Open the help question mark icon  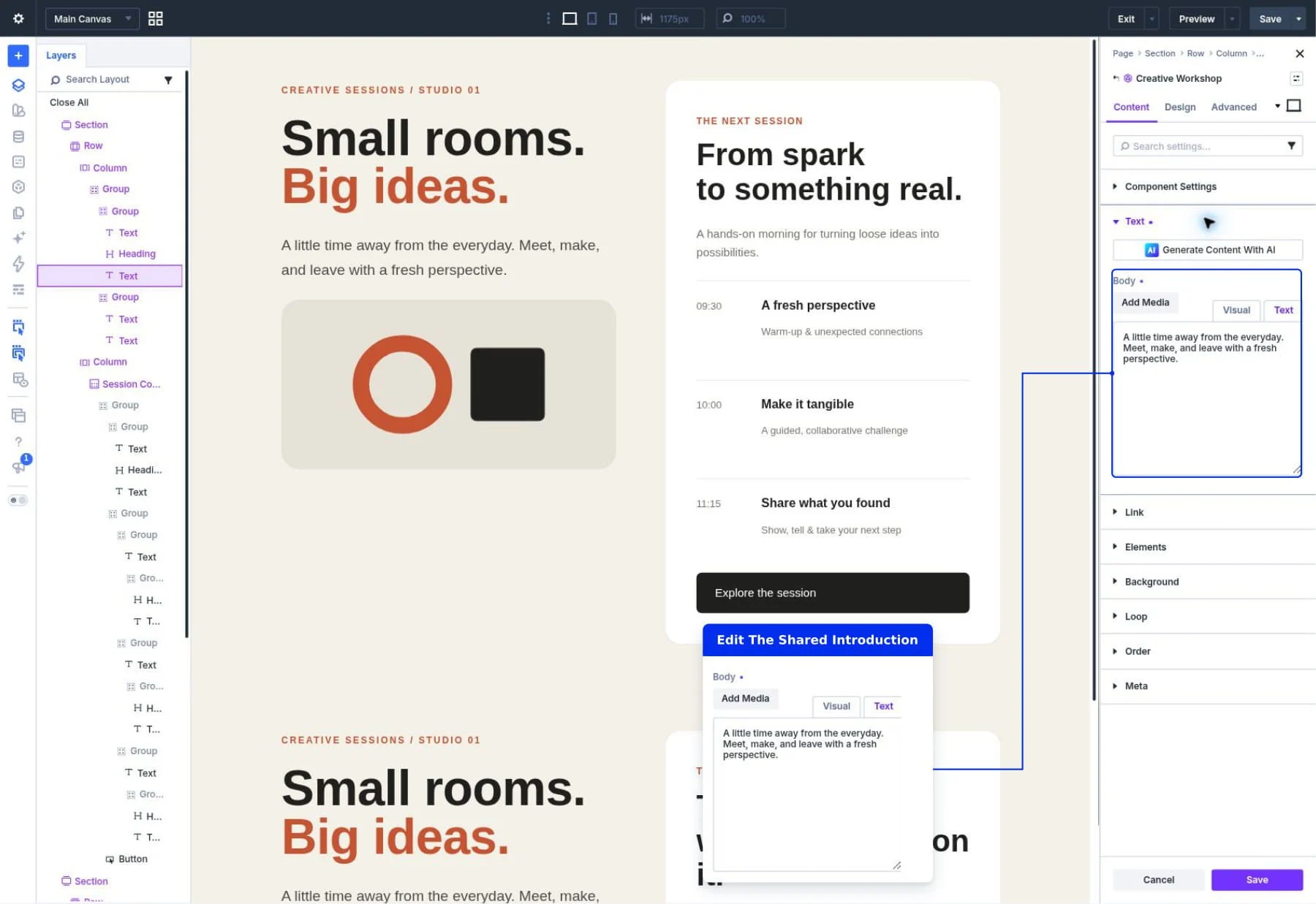click(18, 441)
